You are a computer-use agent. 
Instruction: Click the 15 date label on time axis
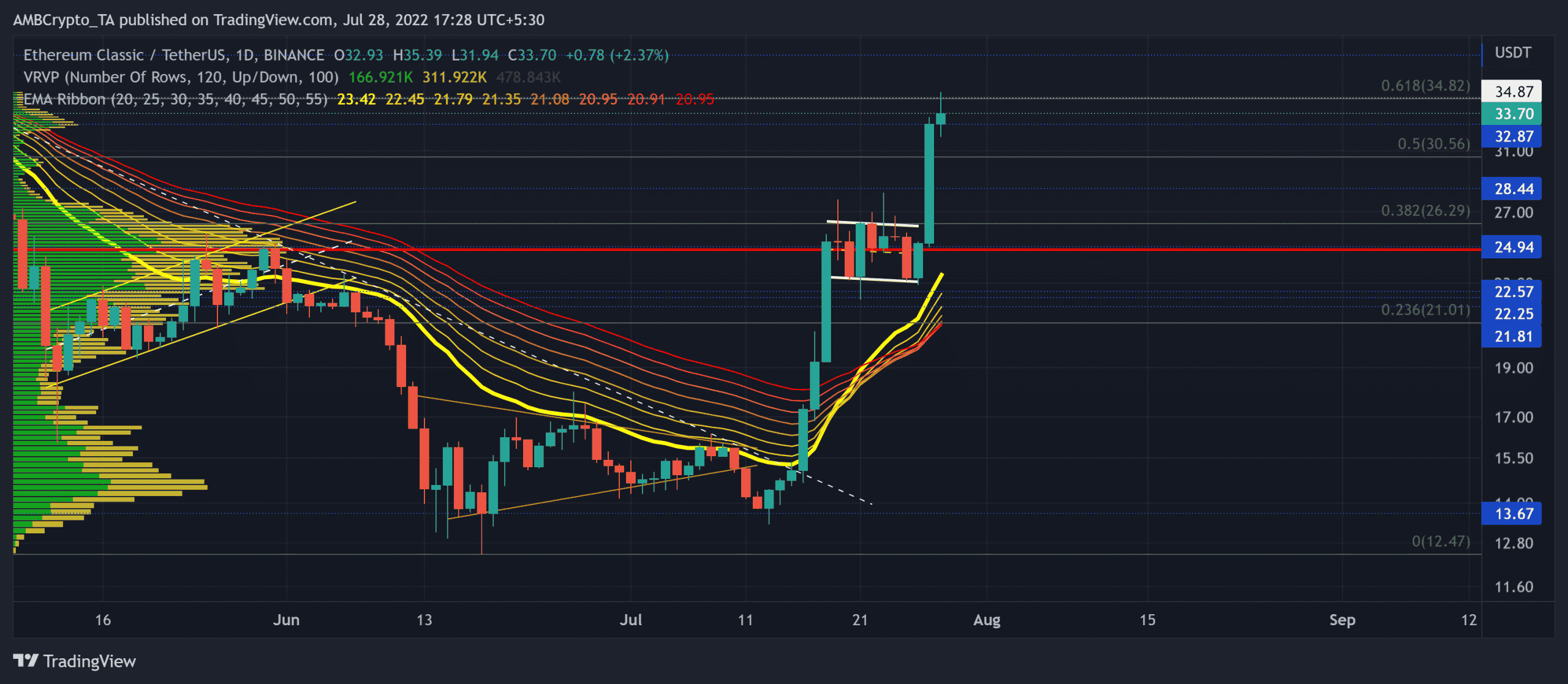[1147, 620]
